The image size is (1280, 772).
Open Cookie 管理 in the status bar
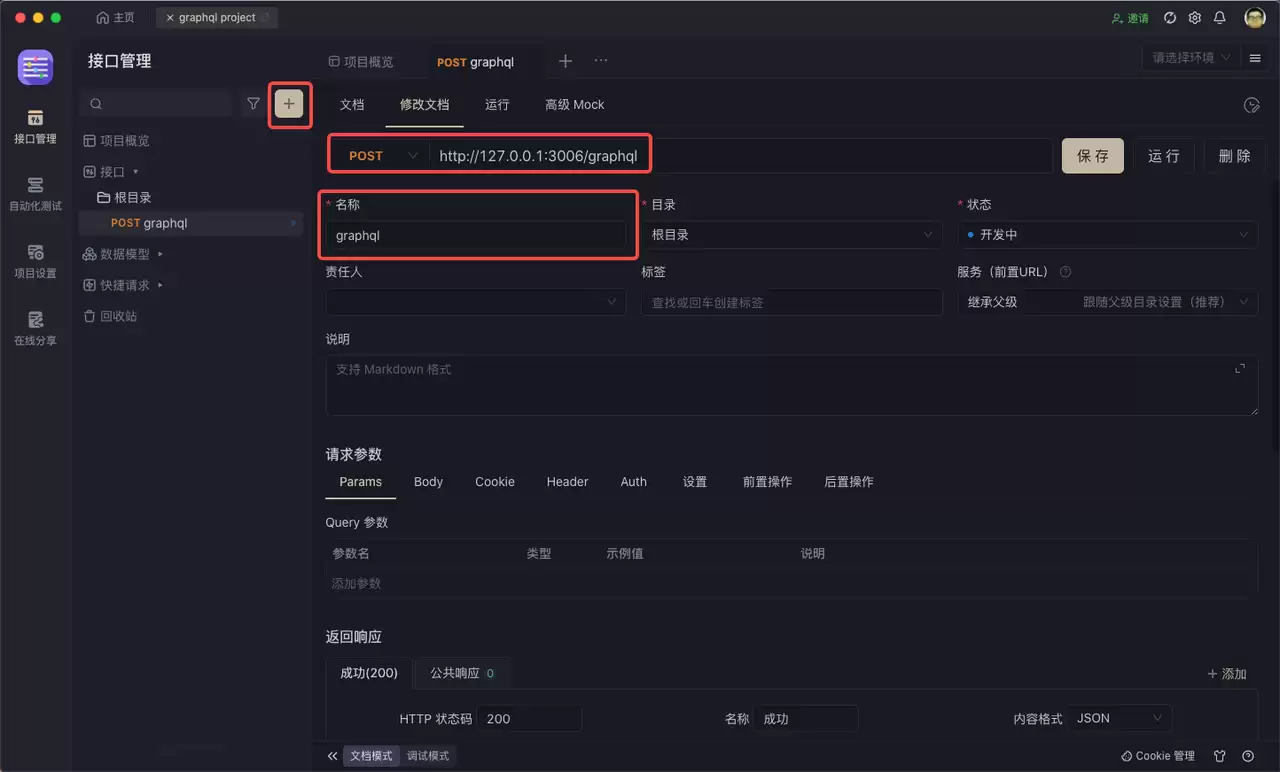1158,756
